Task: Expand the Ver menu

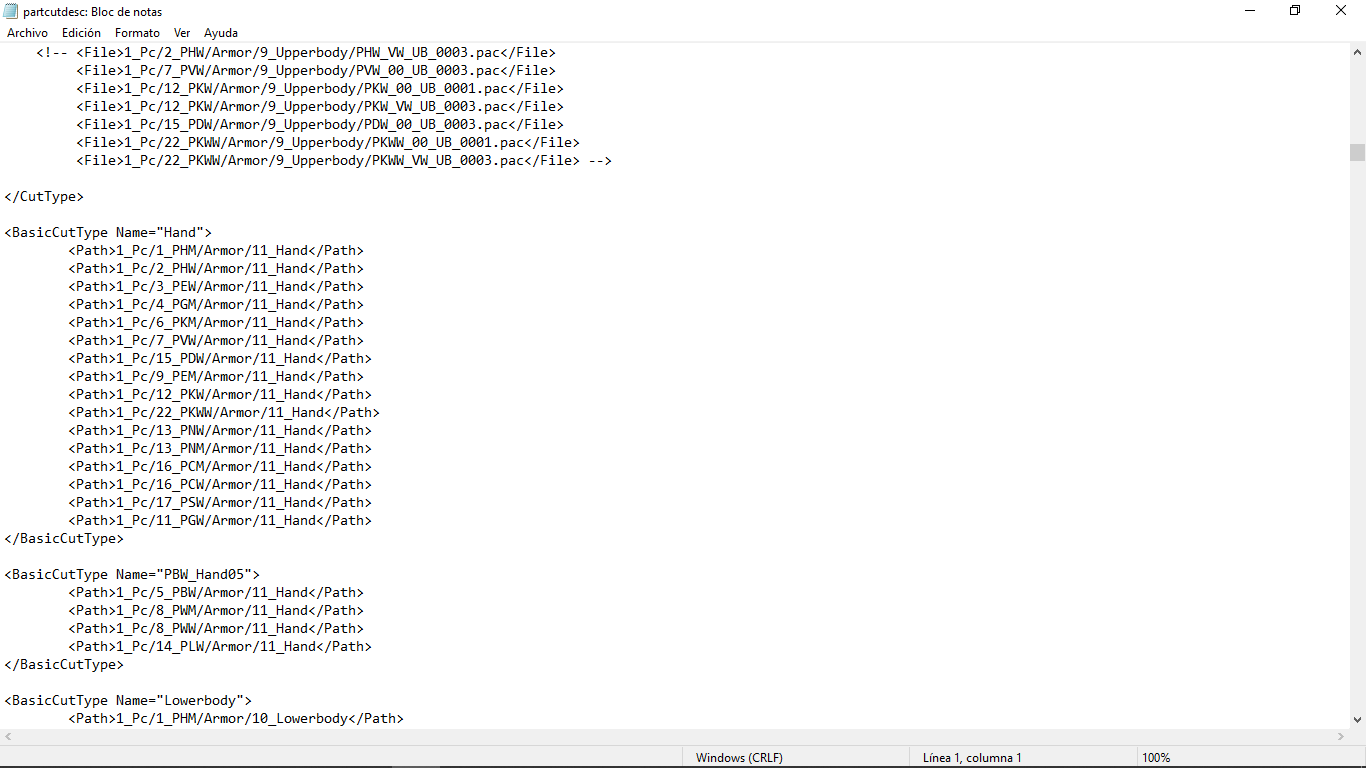Action: point(182,33)
